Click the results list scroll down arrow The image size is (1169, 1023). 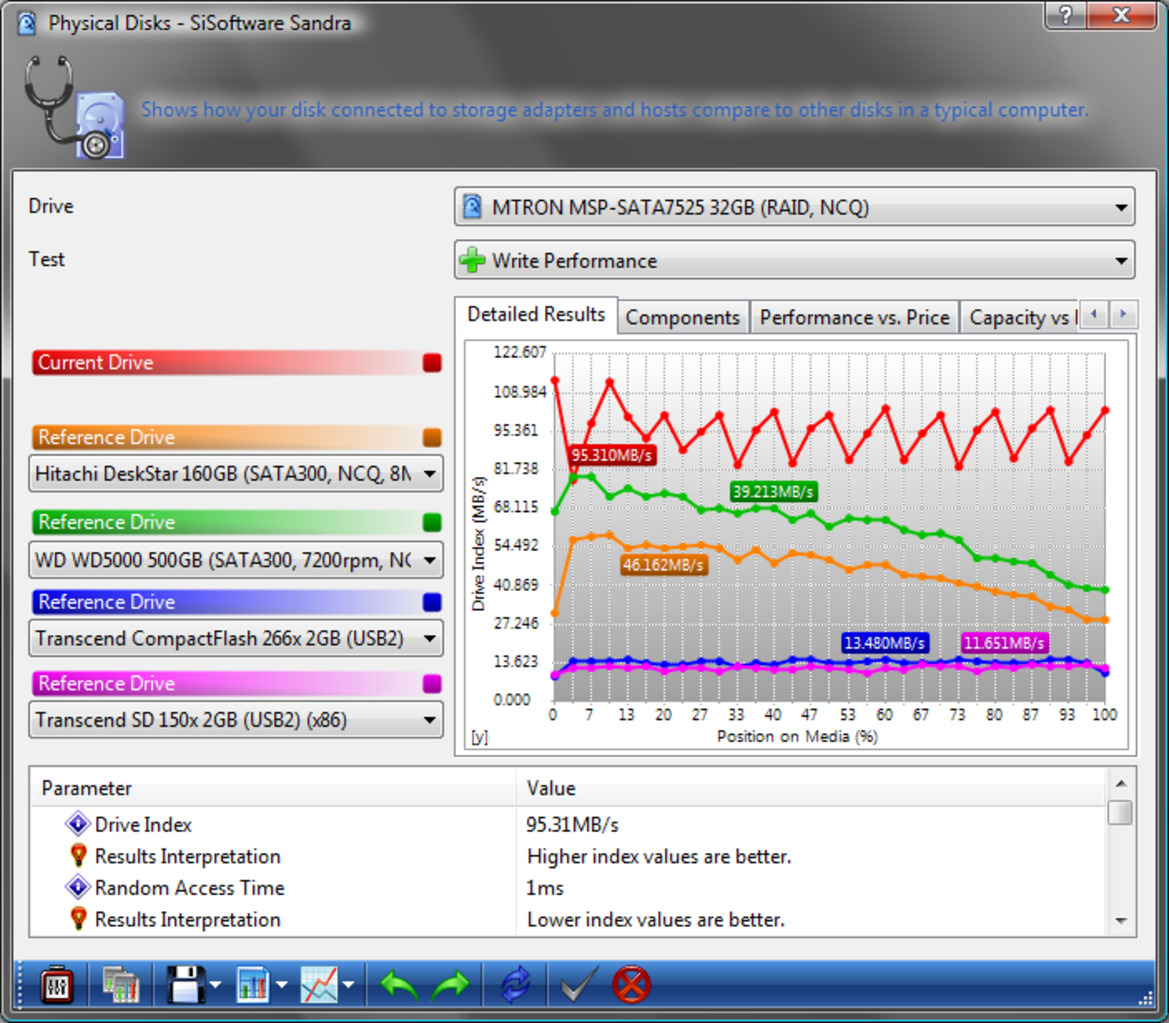1121,921
